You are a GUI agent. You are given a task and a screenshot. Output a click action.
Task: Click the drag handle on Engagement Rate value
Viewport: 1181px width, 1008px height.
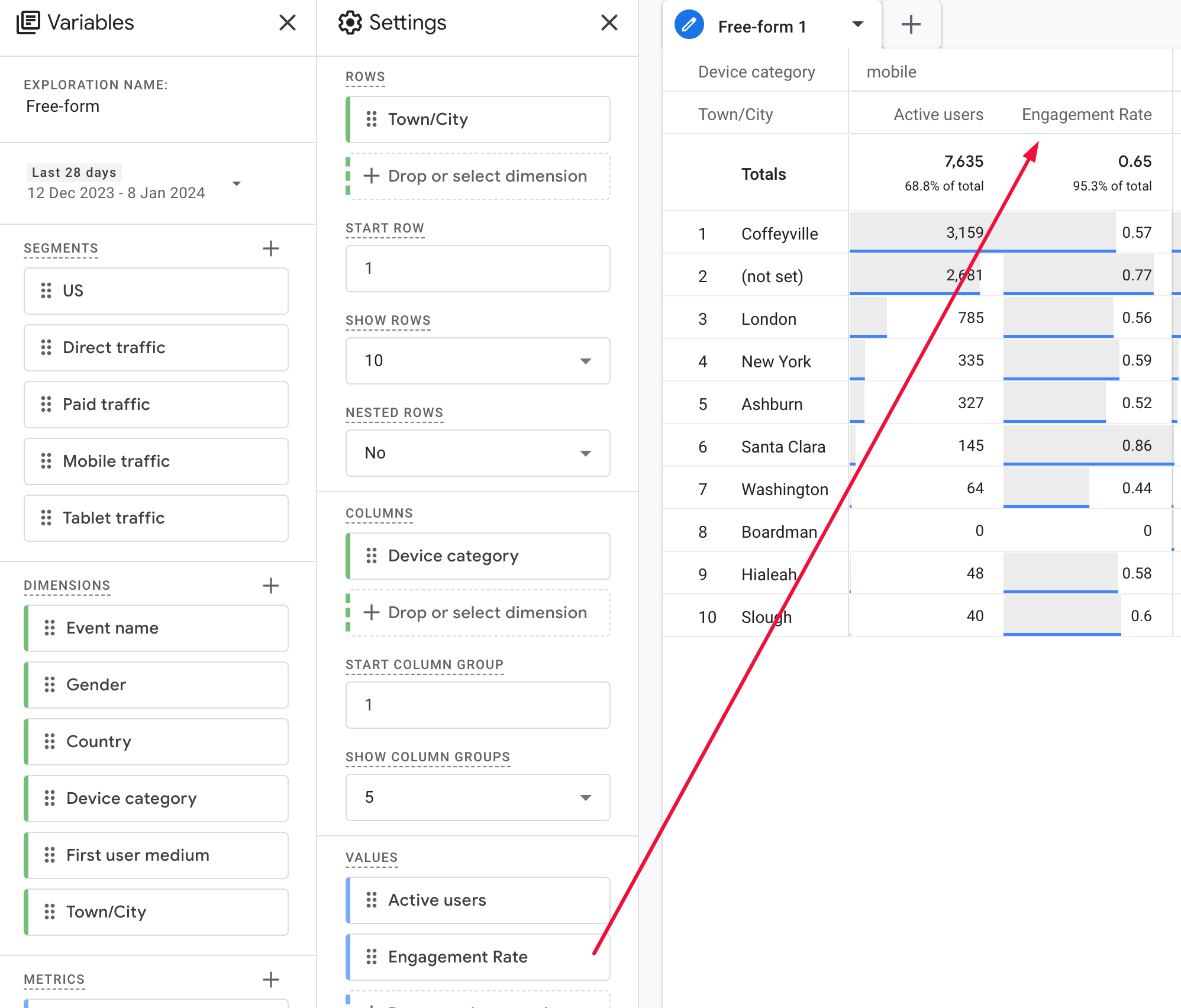coord(372,957)
